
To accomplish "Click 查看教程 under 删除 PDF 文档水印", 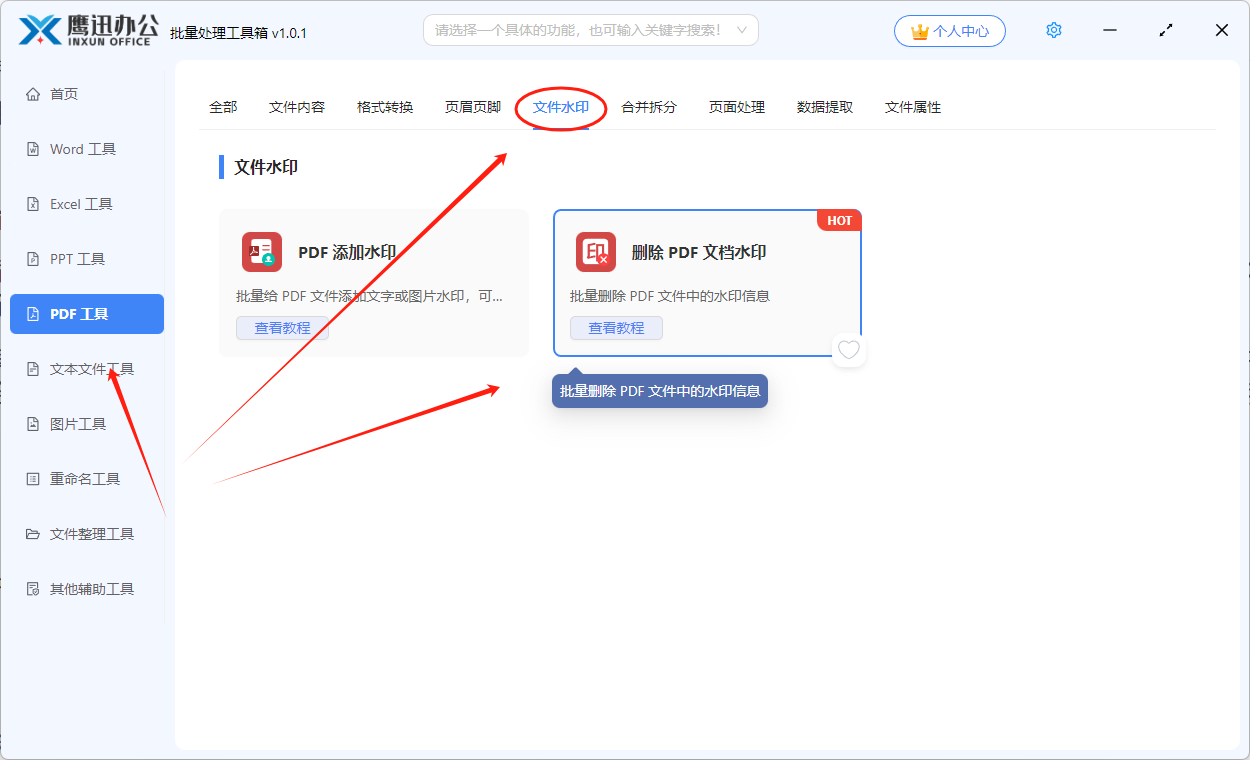I will coord(616,328).
